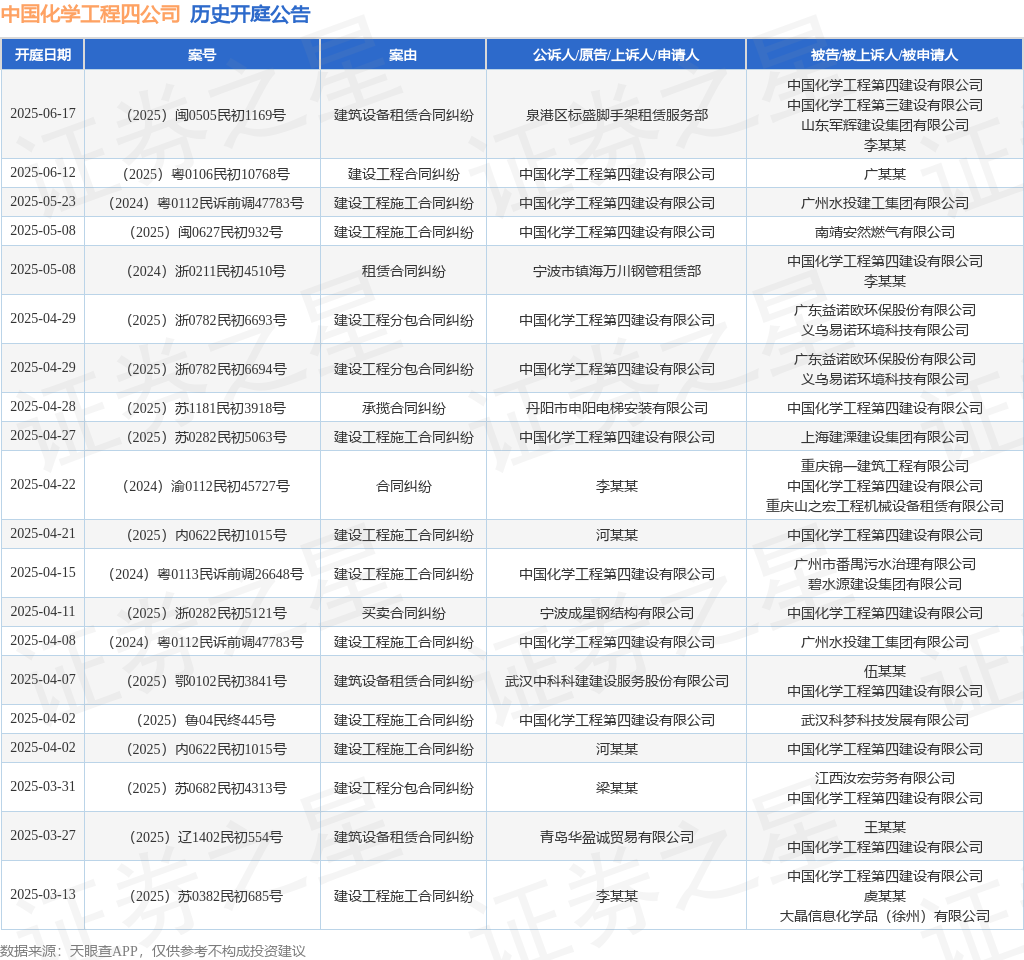Select case number (2025)苏0282民初5063号
The height and width of the screenshot is (960, 1024).
pos(206,437)
